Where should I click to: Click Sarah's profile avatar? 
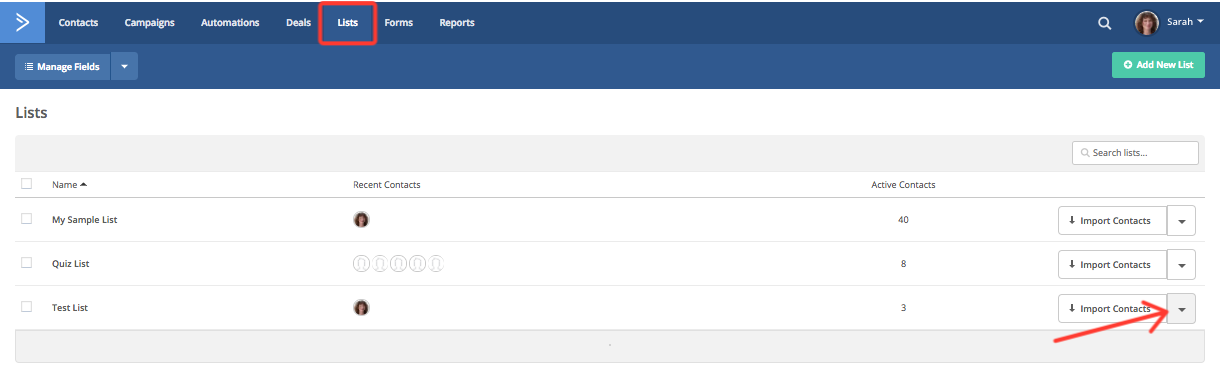(x=1147, y=23)
